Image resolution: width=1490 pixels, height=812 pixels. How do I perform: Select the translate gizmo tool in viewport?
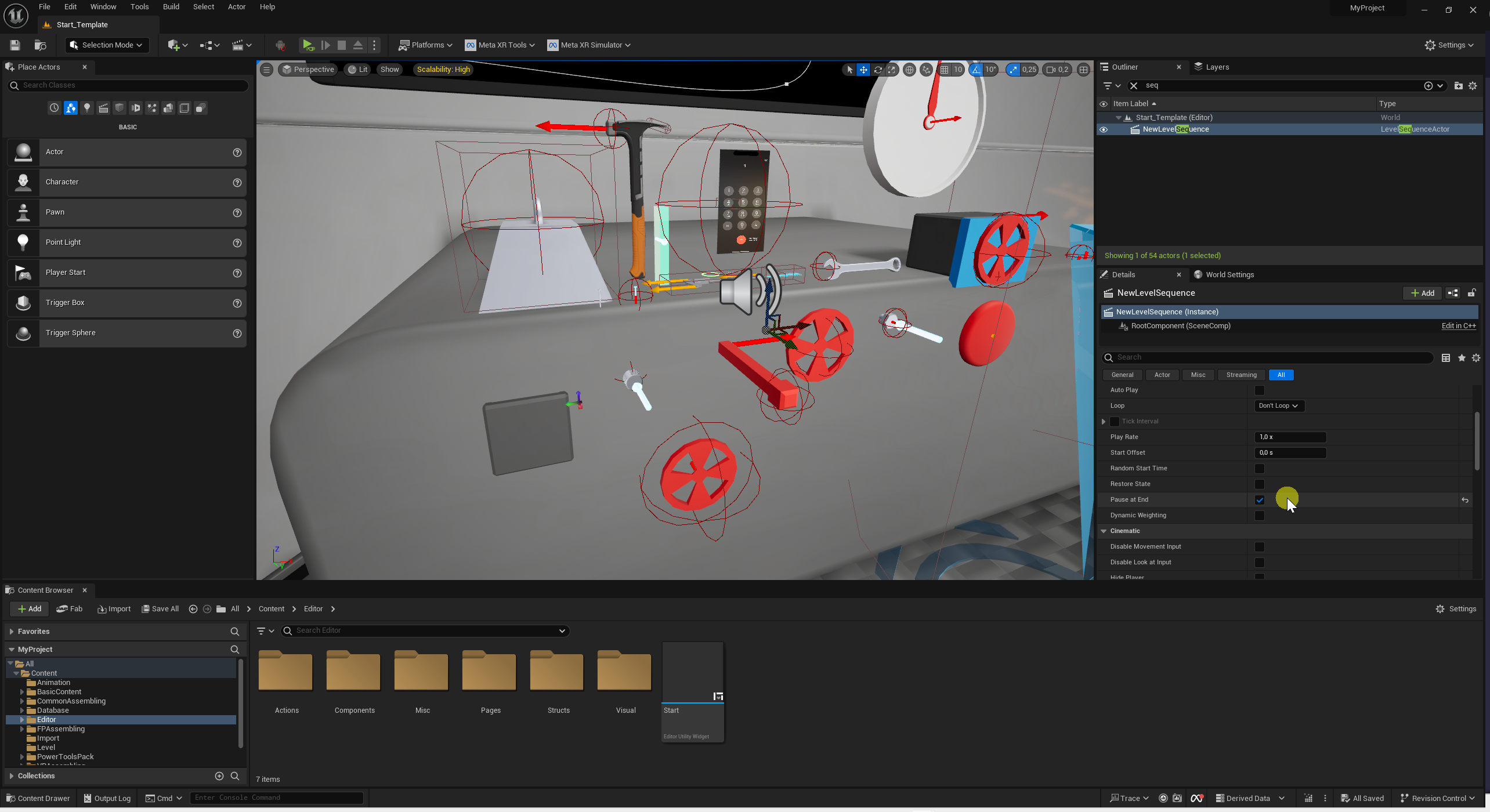[863, 70]
